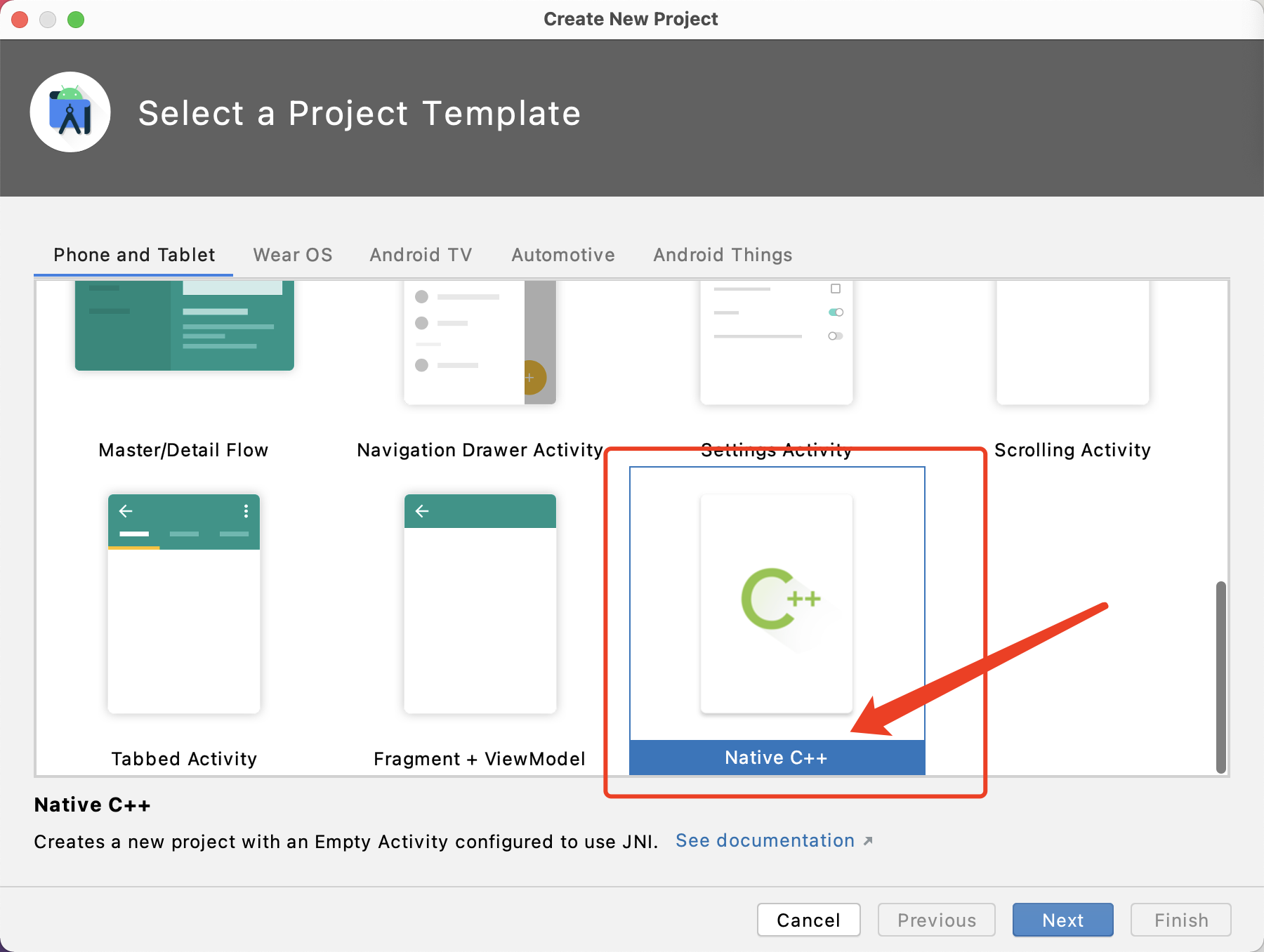1264x952 pixels.
Task: Close the Create New Project window
Action: tap(20, 19)
